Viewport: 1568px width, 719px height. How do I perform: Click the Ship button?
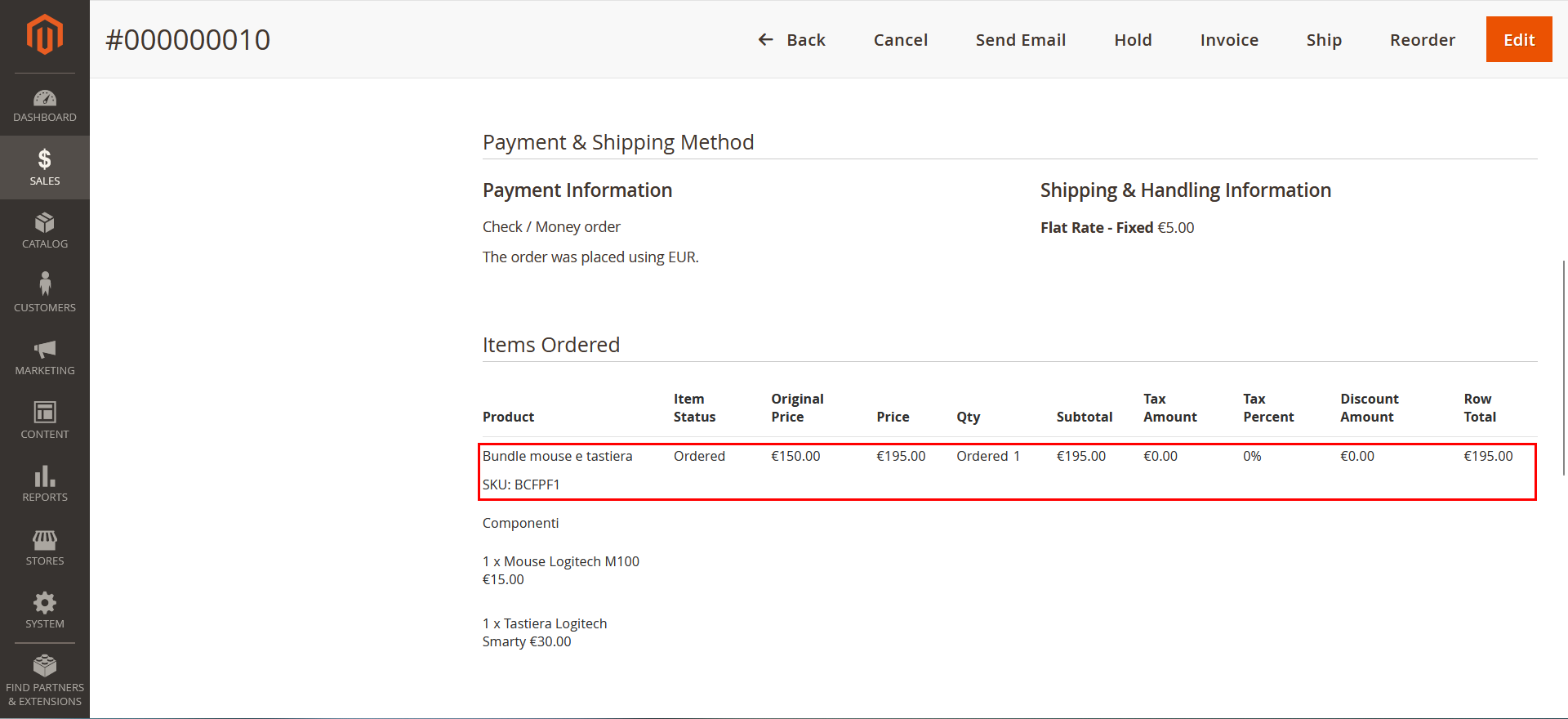pyautogui.click(x=1324, y=39)
